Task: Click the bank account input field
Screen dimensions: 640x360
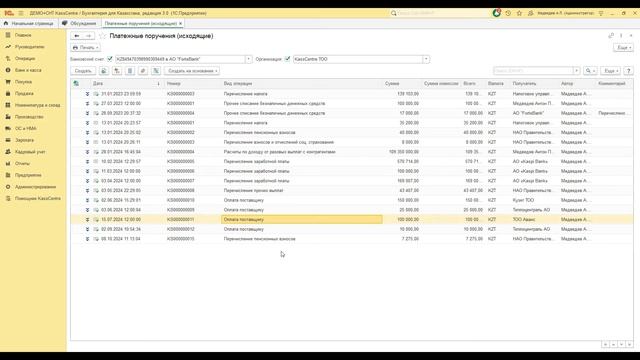Action: [180, 59]
